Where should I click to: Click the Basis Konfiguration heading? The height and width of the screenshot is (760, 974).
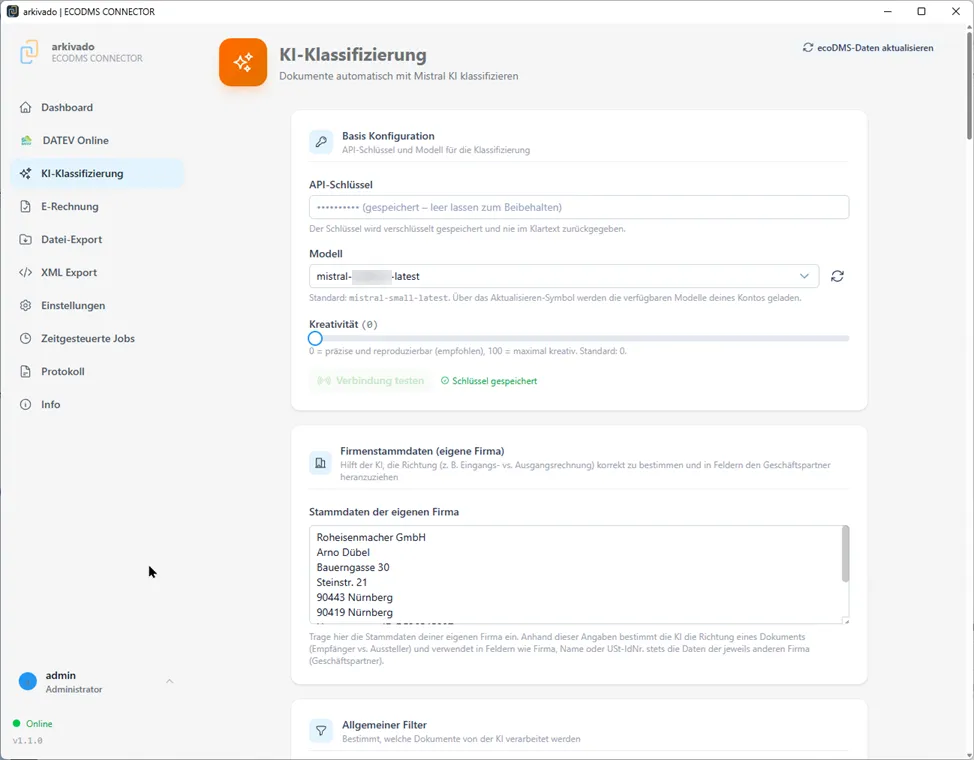point(388,135)
